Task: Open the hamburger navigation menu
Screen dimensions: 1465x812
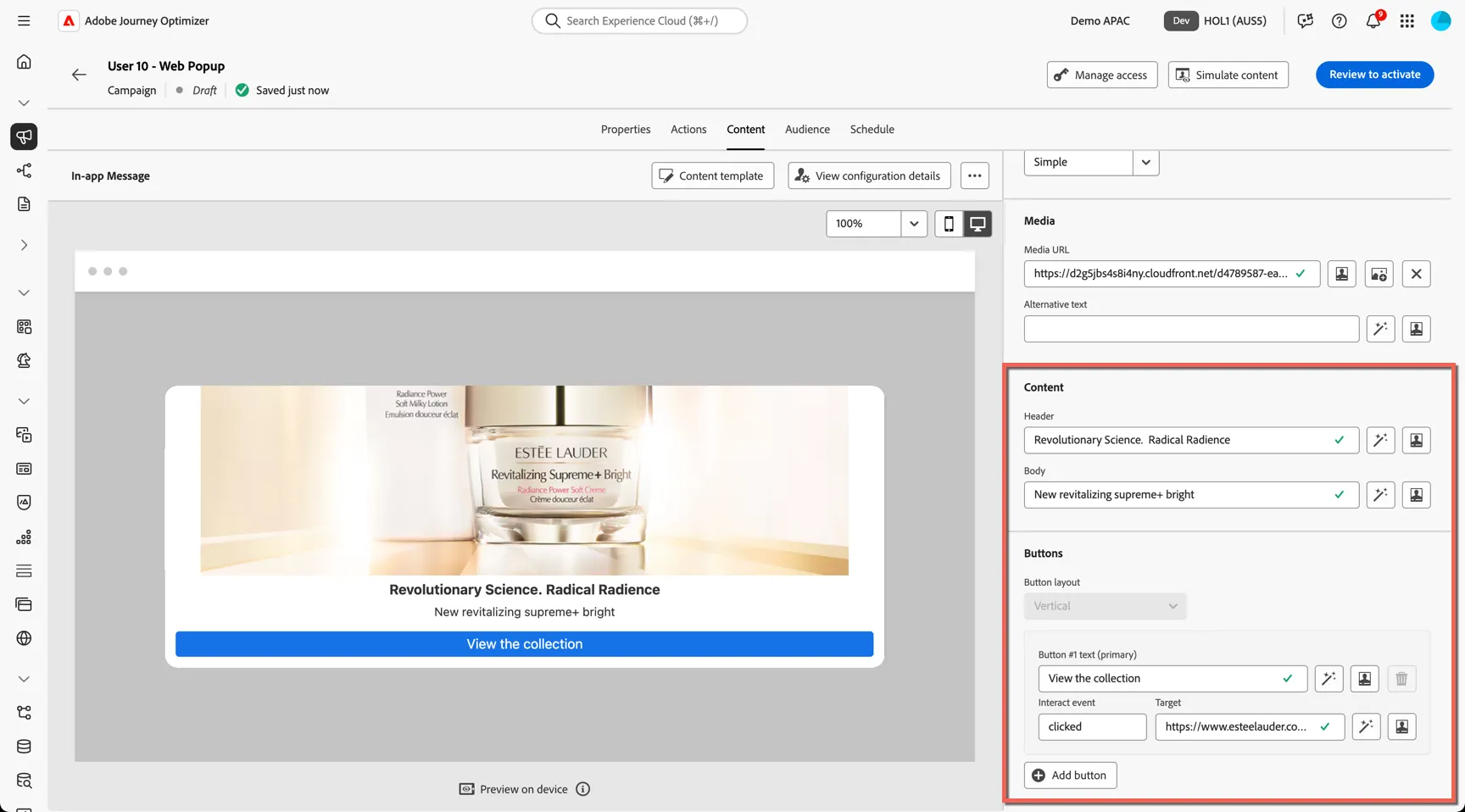Action: click(24, 20)
